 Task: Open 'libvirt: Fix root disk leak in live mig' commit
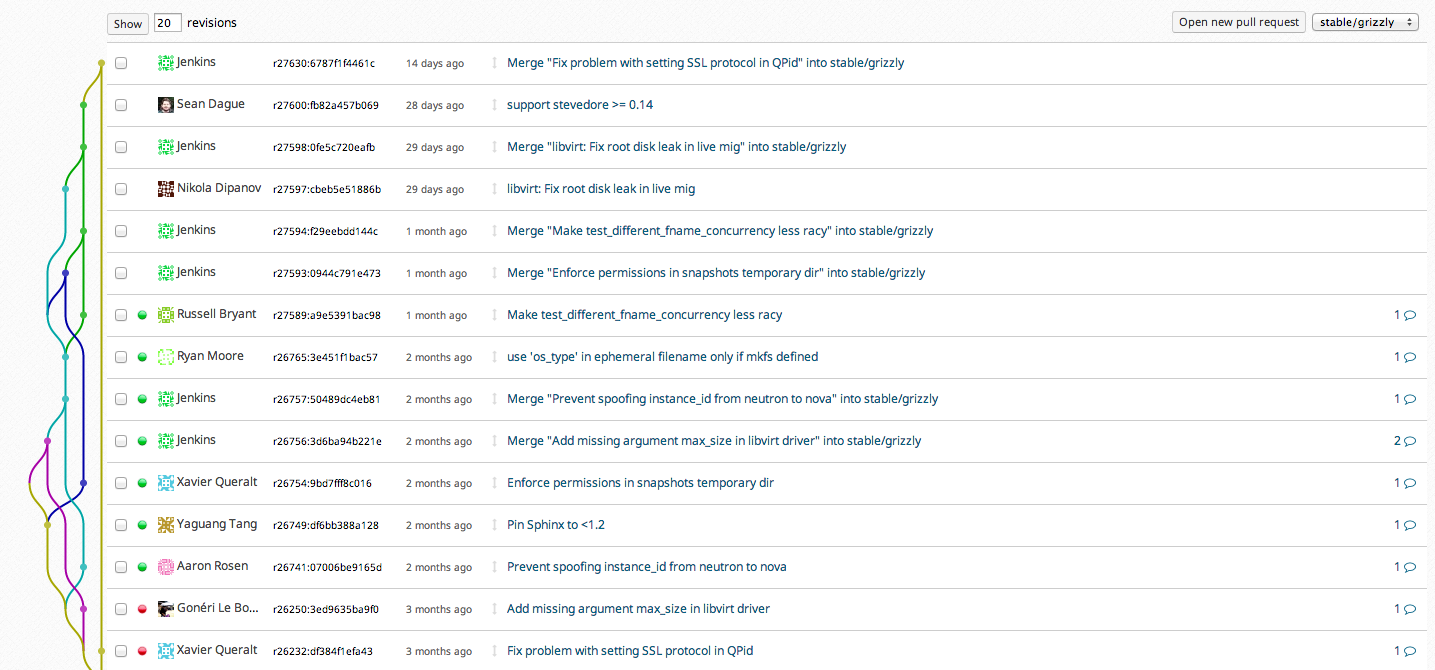(x=601, y=189)
